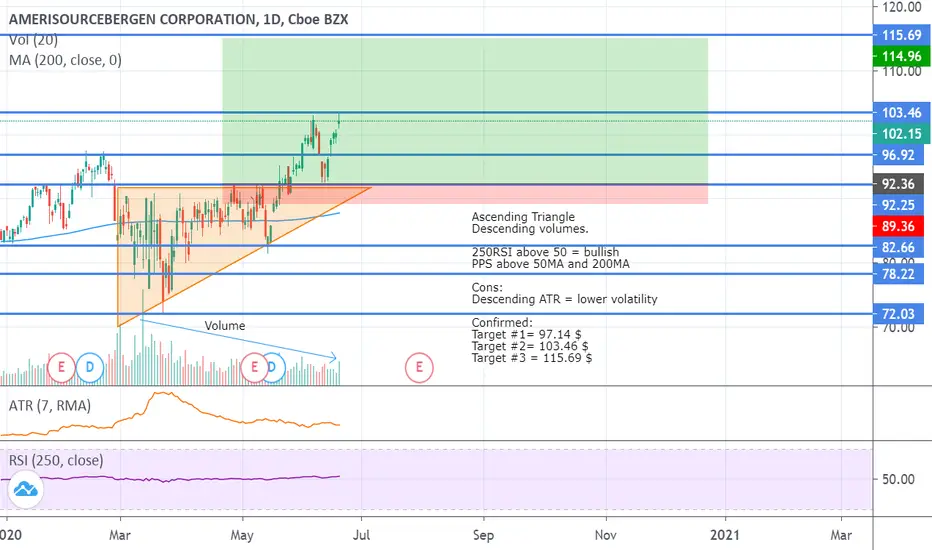Select the red stop-loss zone

coord(465,194)
